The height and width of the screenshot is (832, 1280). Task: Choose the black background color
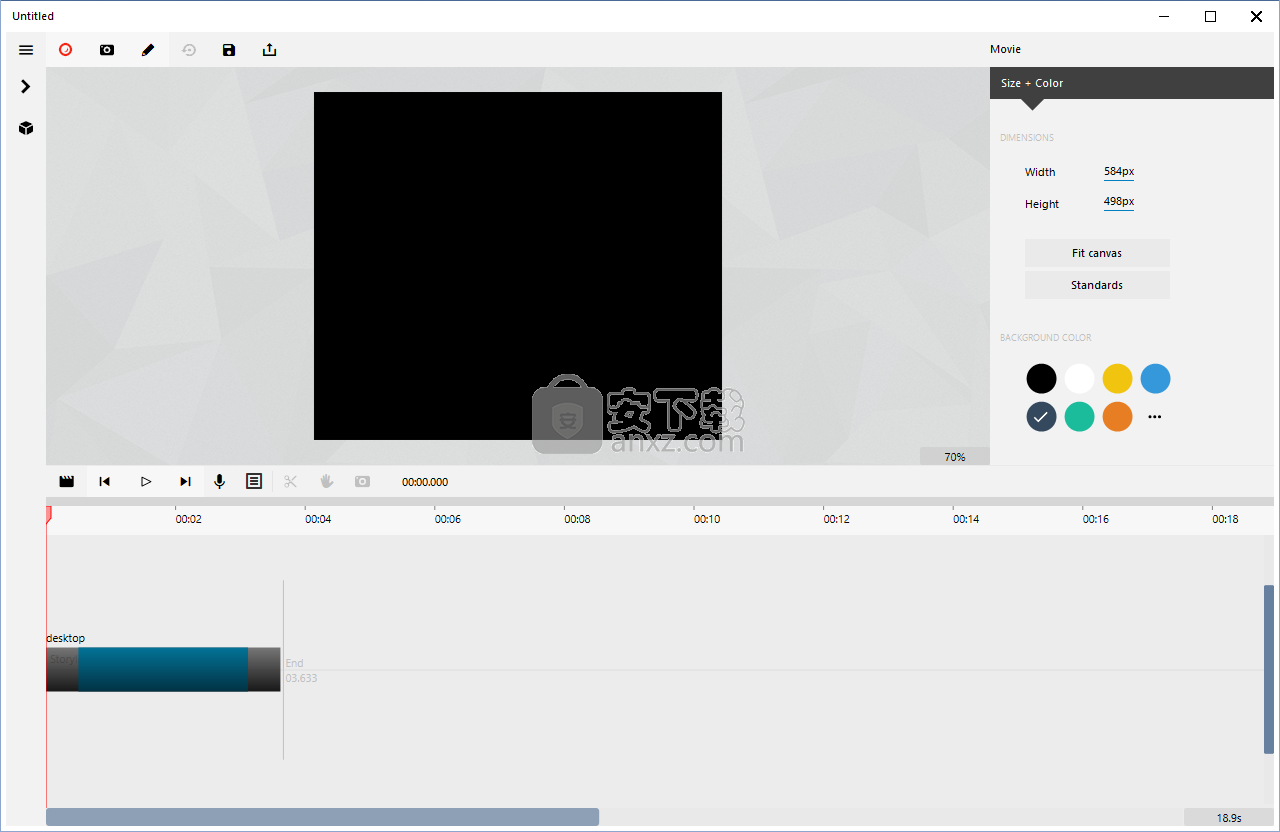[1041, 378]
